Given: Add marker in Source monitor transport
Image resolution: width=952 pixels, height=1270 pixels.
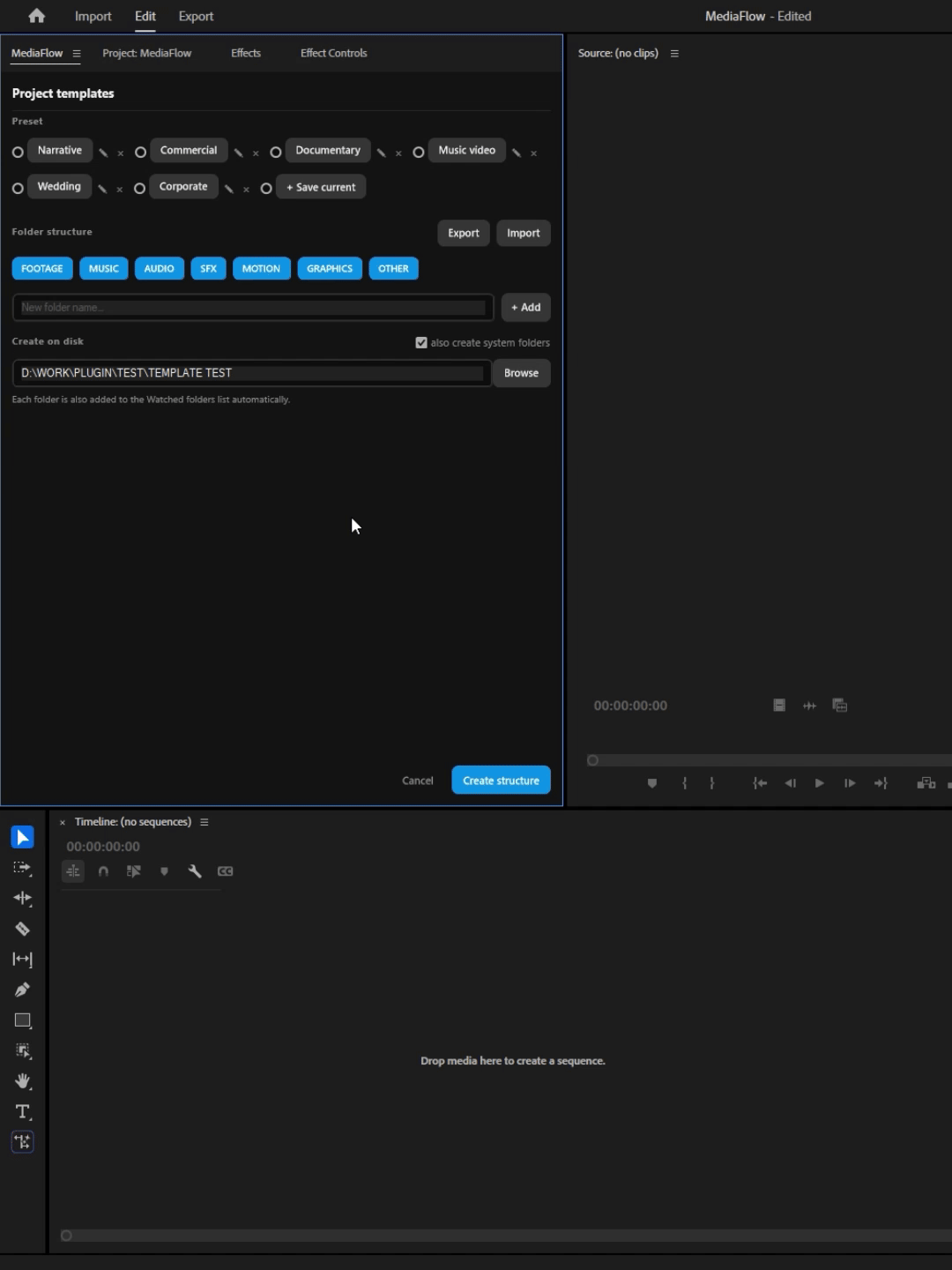Looking at the screenshot, I should 652,783.
